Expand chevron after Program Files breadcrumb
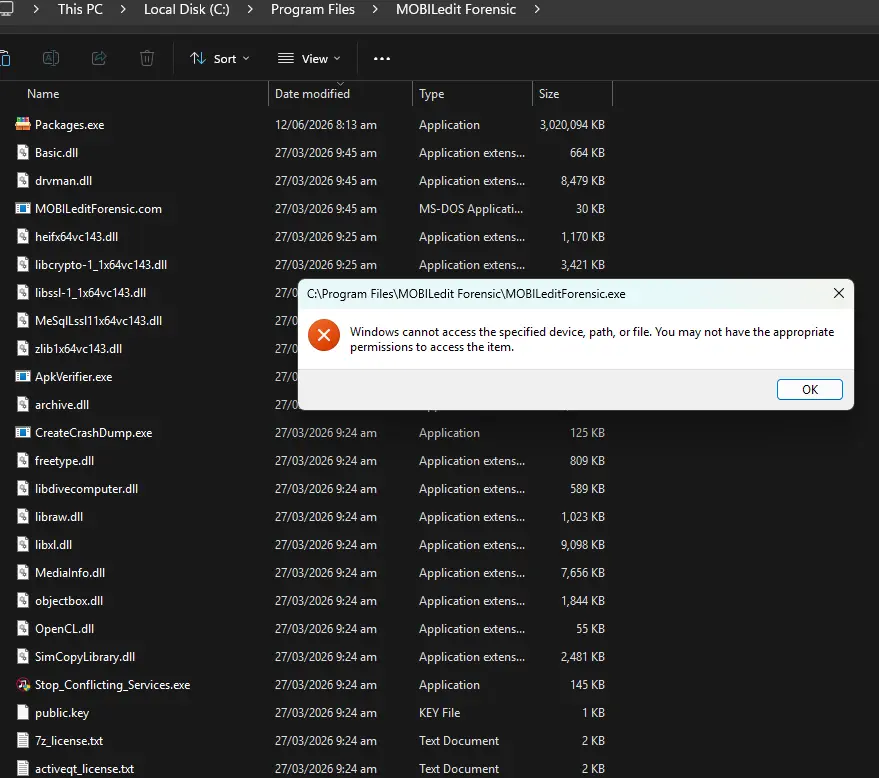Screen dimensions: 879x778 pyautogui.click(x=375, y=9)
